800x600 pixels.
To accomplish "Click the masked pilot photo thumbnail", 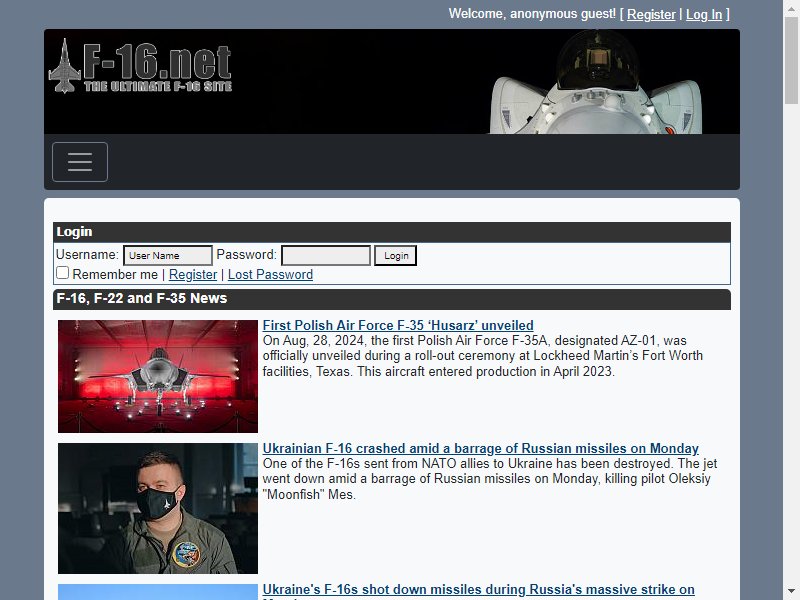I will (x=158, y=508).
